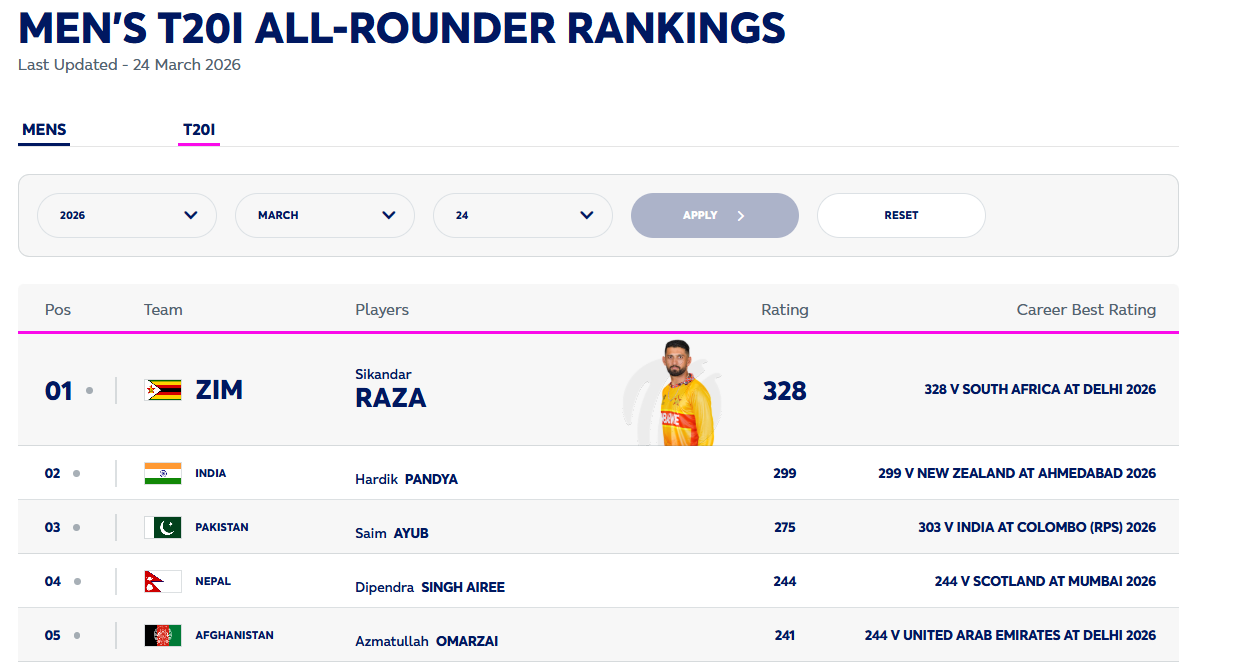The width and height of the screenshot is (1247, 663).
Task: Click Azmatullah Omarzai's name
Action: pyautogui.click(x=427, y=641)
